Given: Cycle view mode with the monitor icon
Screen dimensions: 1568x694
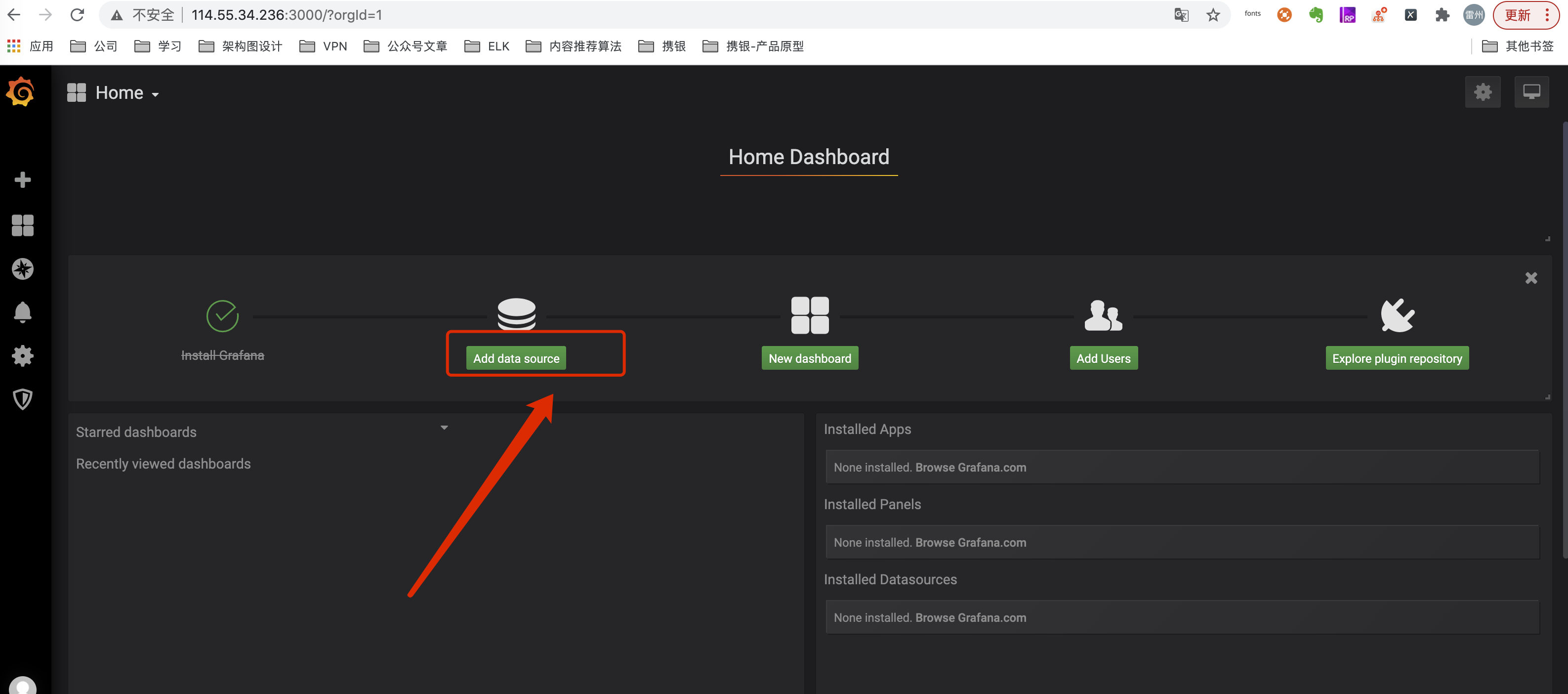Looking at the screenshot, I should pyautogui.click(x=1531, y=92).
